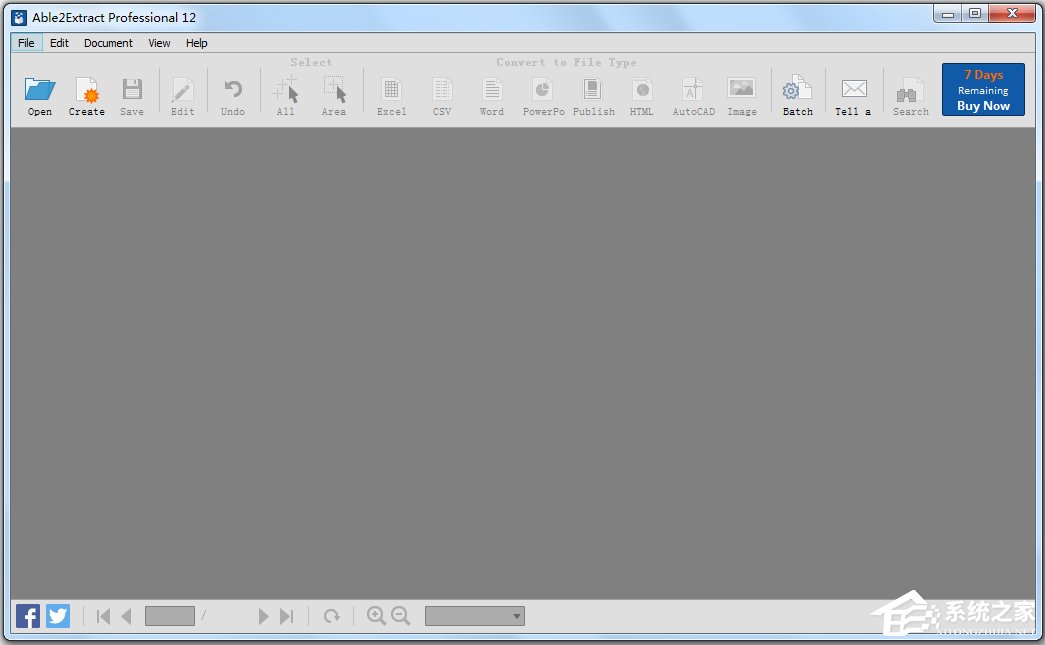Go to the first page

pos(103,616)
